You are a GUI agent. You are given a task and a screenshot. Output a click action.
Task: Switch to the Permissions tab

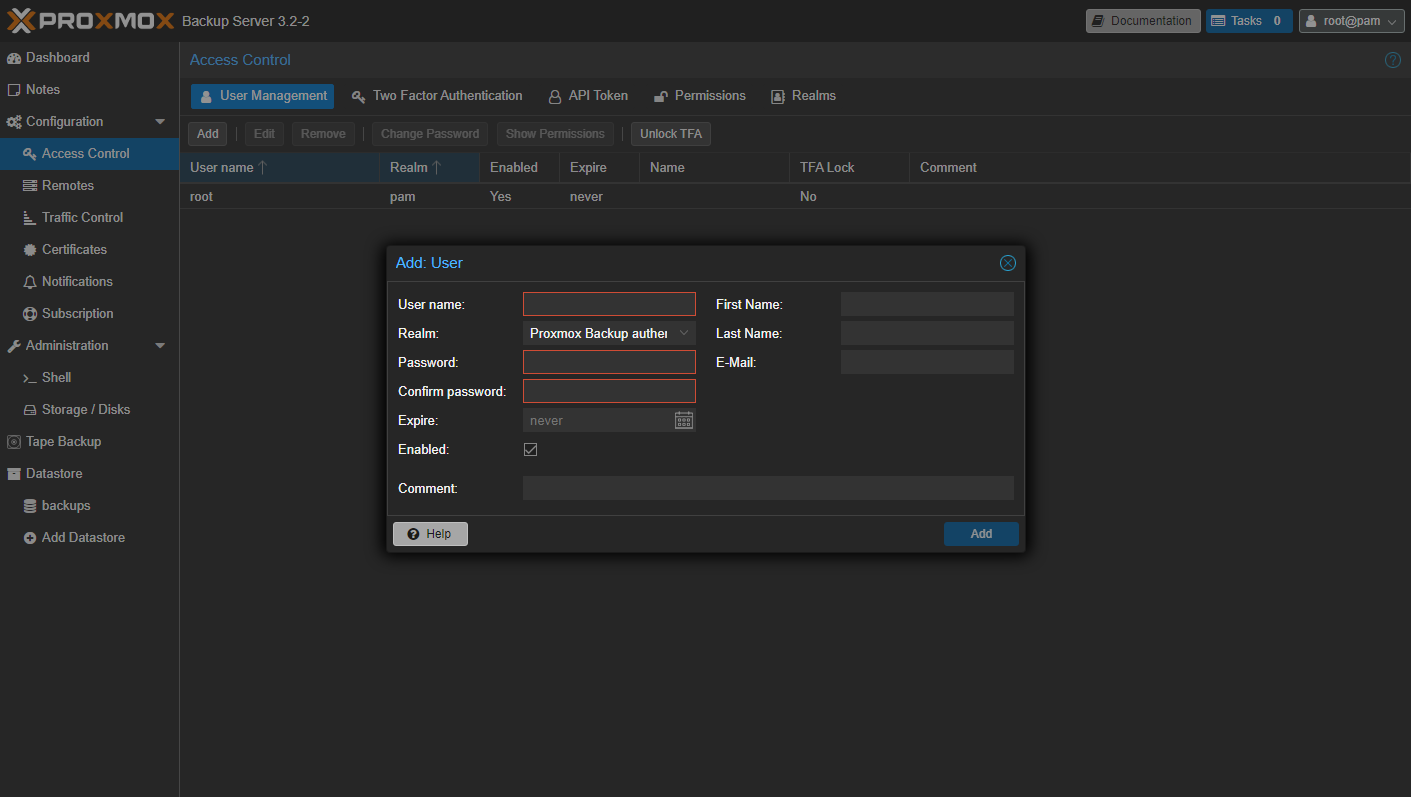[700, 96]
